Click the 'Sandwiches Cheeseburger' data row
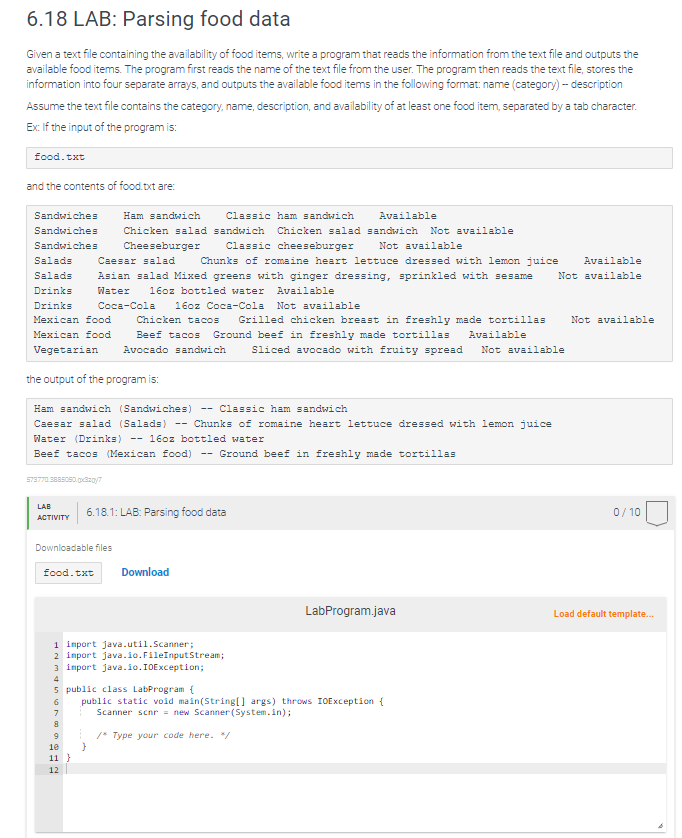The width and height of the screenshot is (682, 838). click(x=248, y=246)
